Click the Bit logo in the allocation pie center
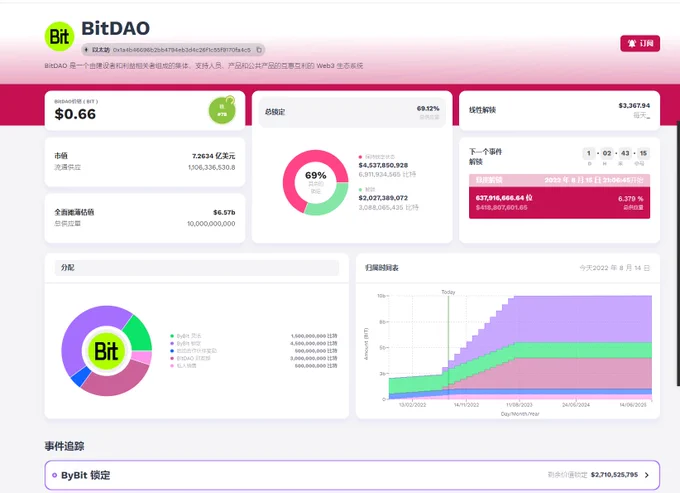This screenshot has height=493, width=680. [107, 351]
